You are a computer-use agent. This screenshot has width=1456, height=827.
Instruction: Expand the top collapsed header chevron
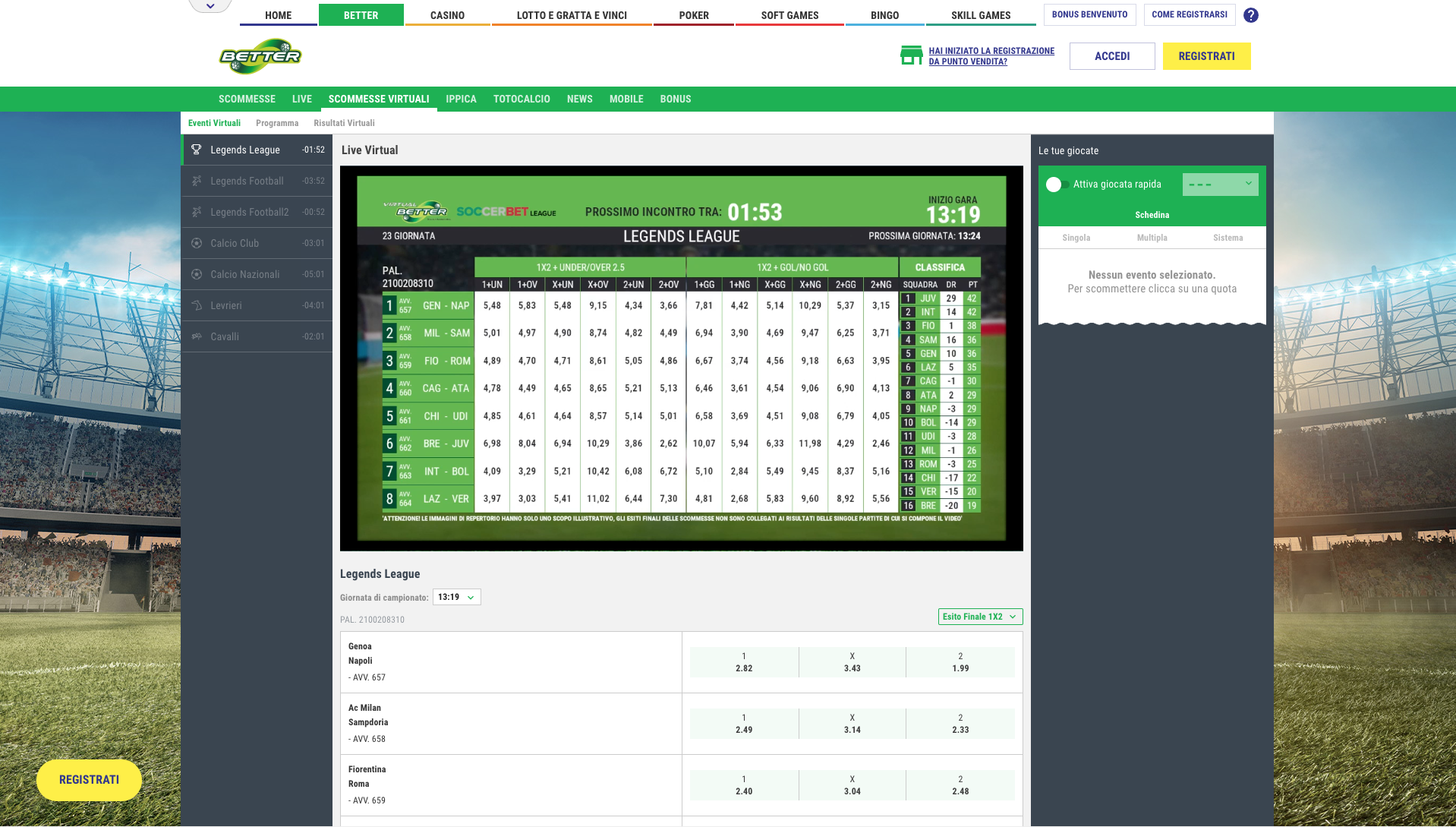coord(210,6)
